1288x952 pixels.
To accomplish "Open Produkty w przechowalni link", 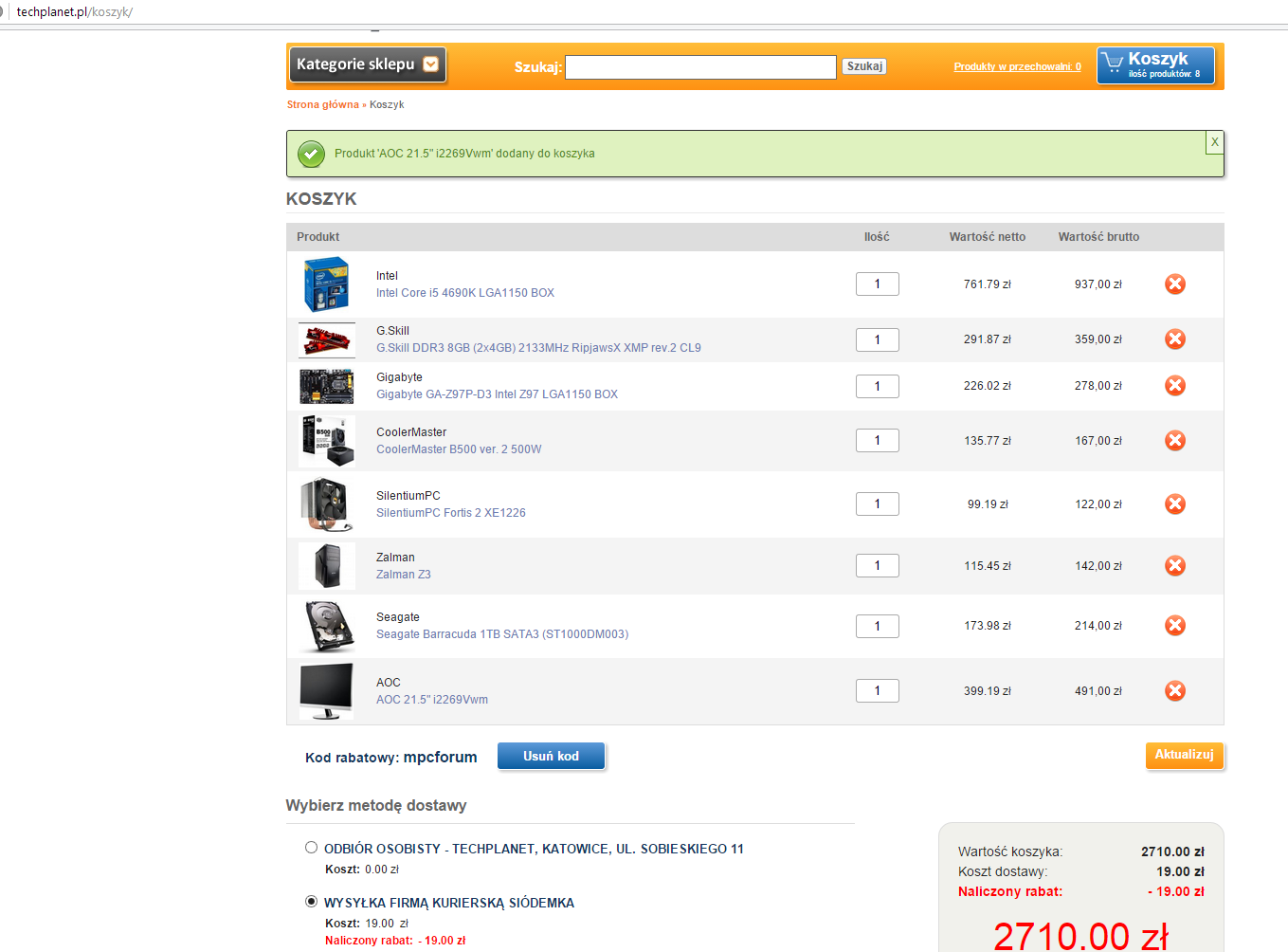I will pyautogui.click(x=1017, y=67).
